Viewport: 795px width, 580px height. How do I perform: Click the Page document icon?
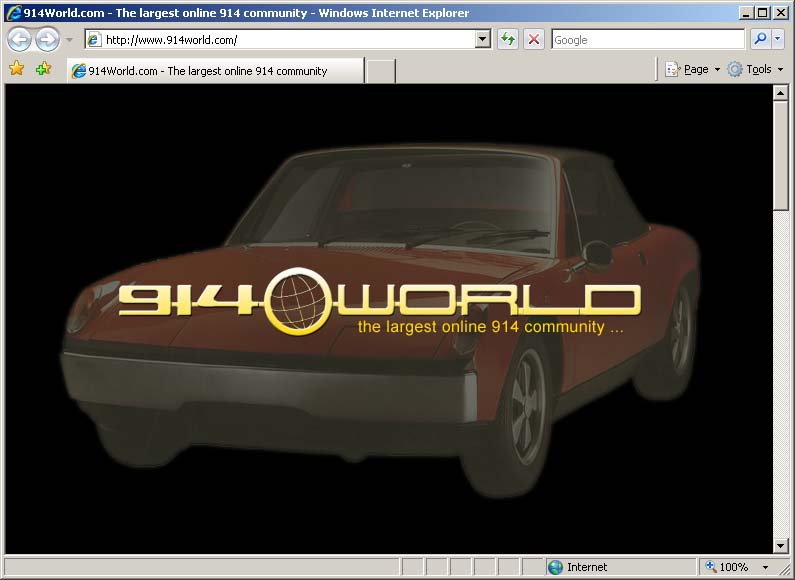click(672, 69)
